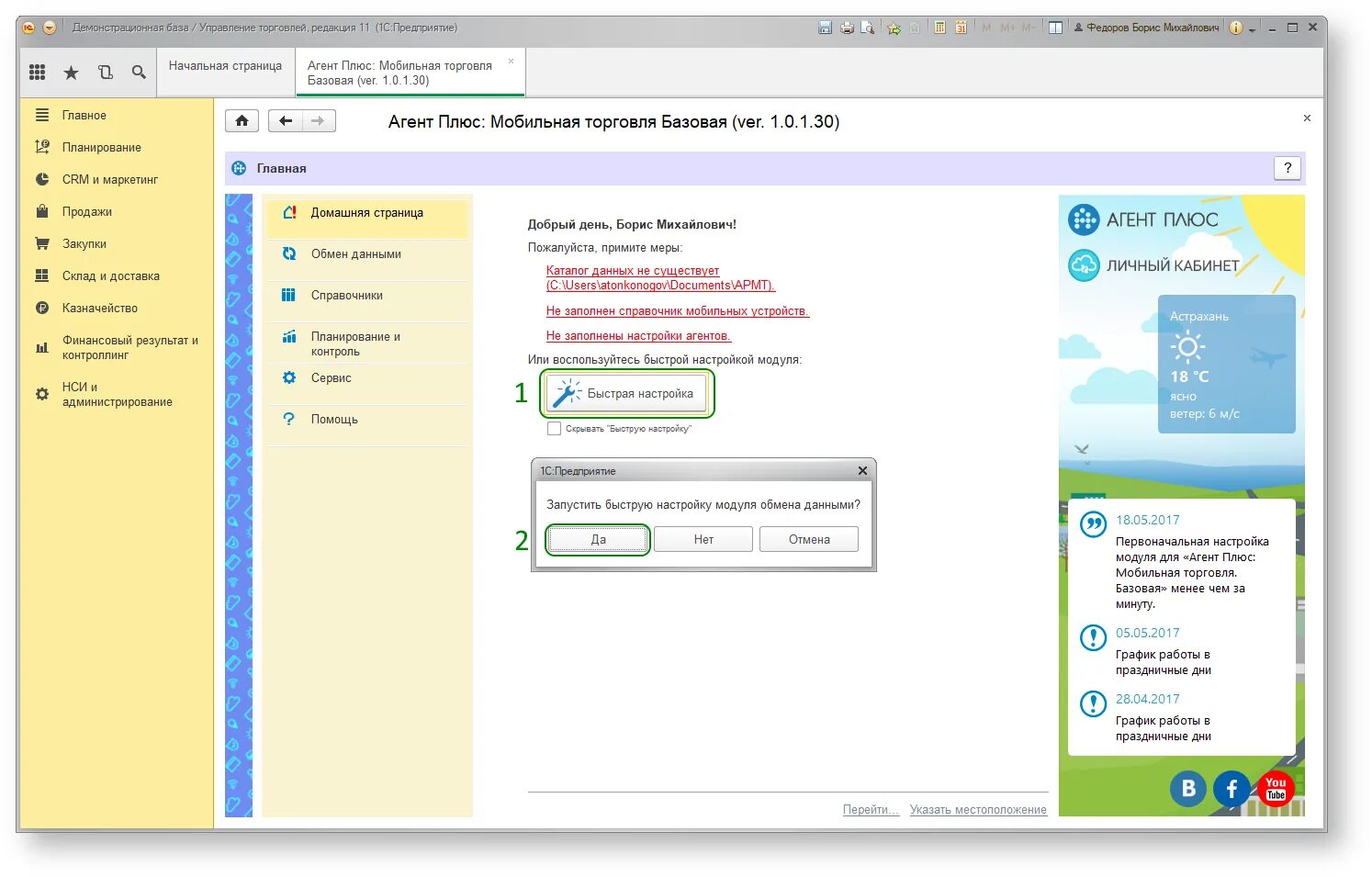Click the Print icon in title bar
1372x877 pixels.
pos(847,28)
